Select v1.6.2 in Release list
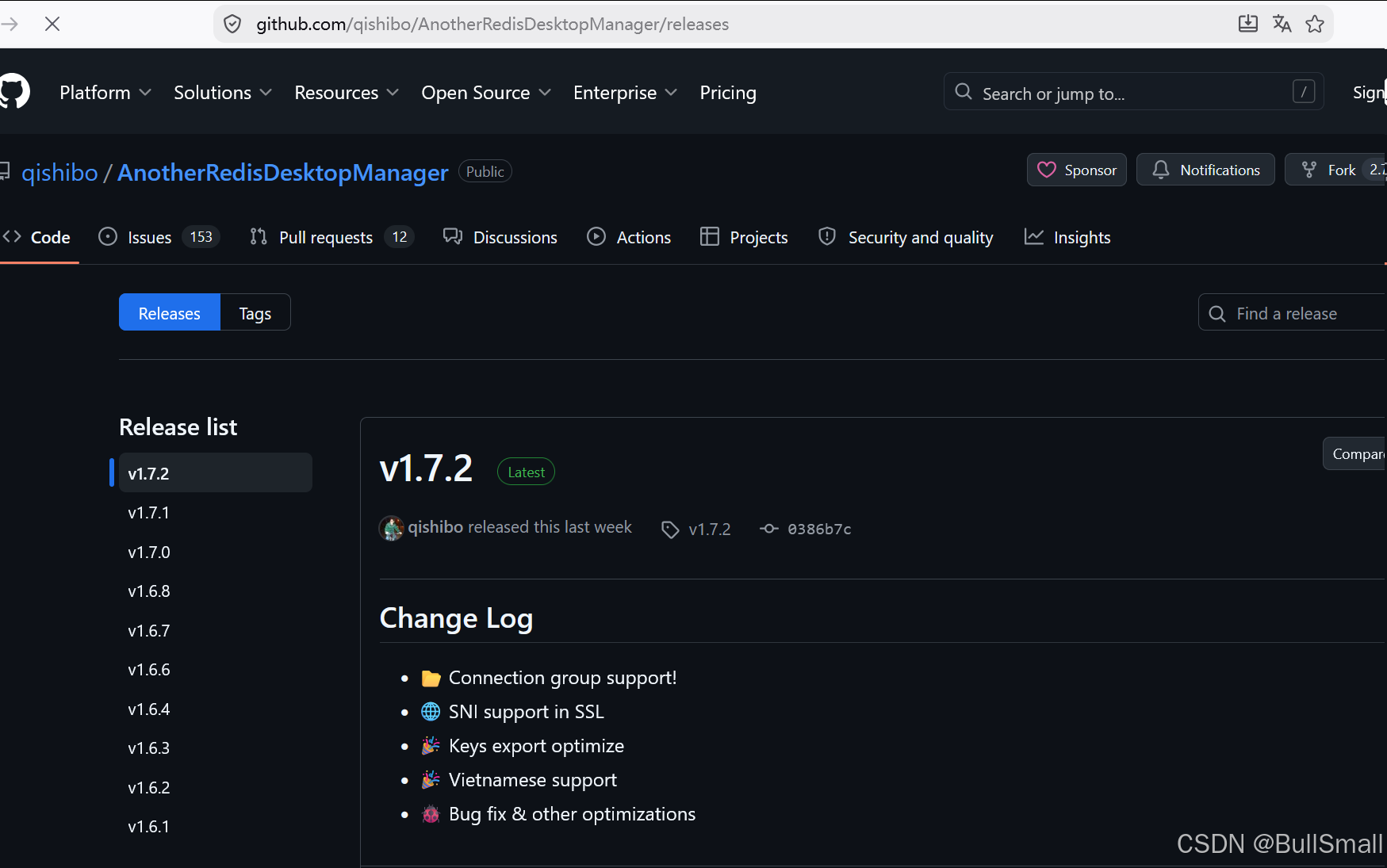Image resolution: width=1387 pixels, height=868 pixels. 216,788
